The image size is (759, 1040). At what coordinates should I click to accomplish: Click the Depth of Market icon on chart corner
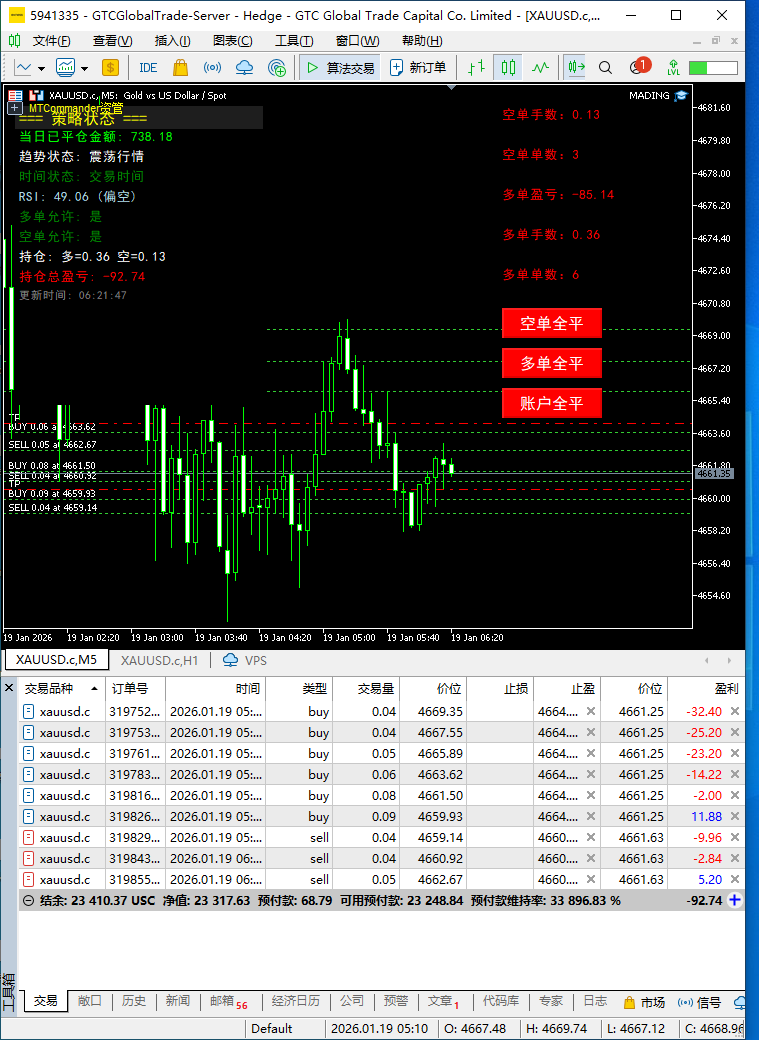(15, 96)
